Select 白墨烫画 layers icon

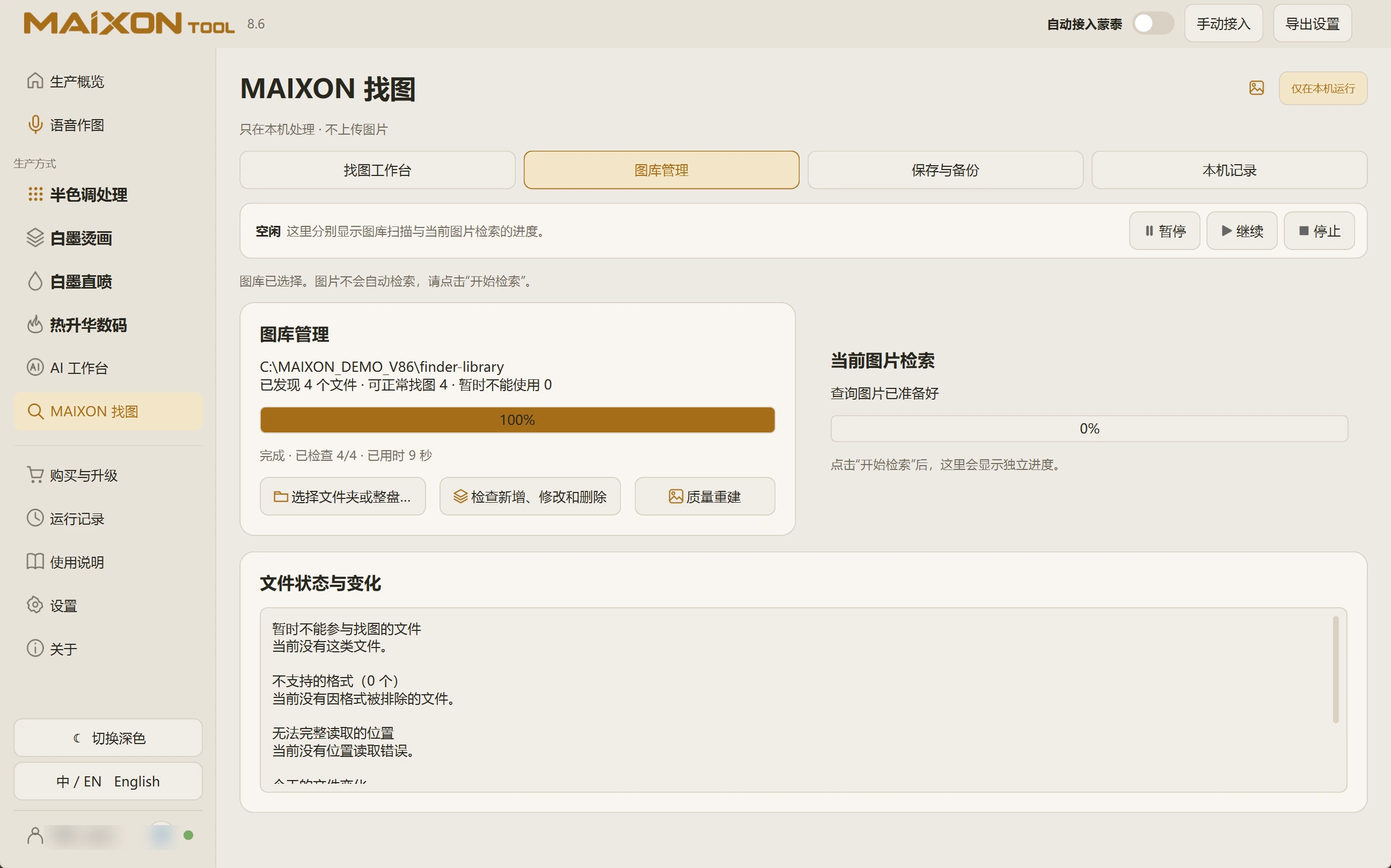tap(35, 238)
